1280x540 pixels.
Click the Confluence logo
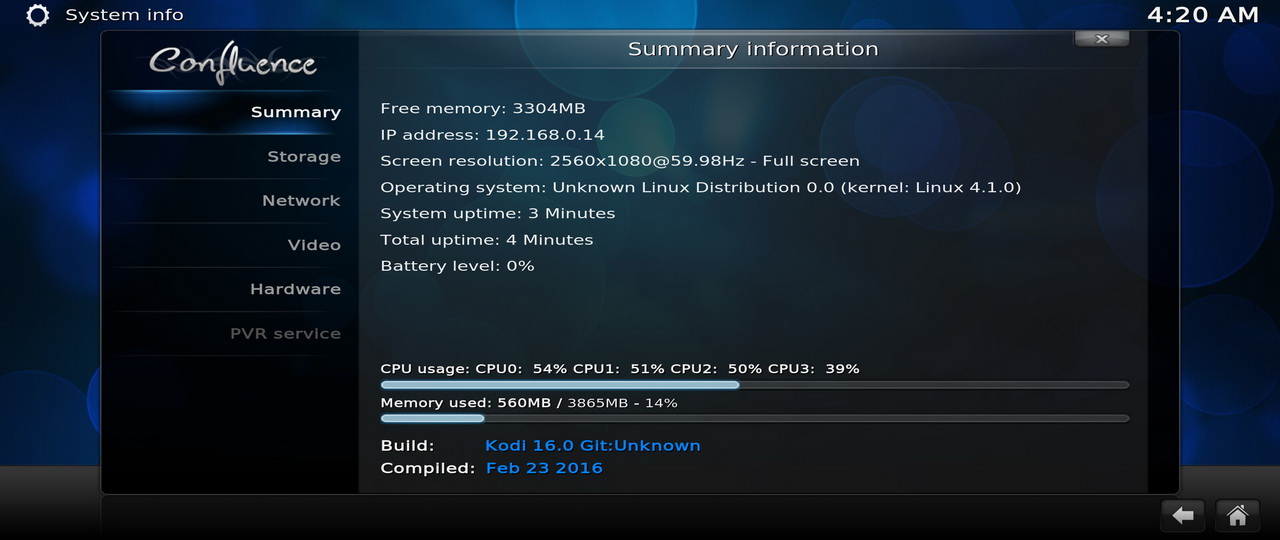click(x=232, y=62)
